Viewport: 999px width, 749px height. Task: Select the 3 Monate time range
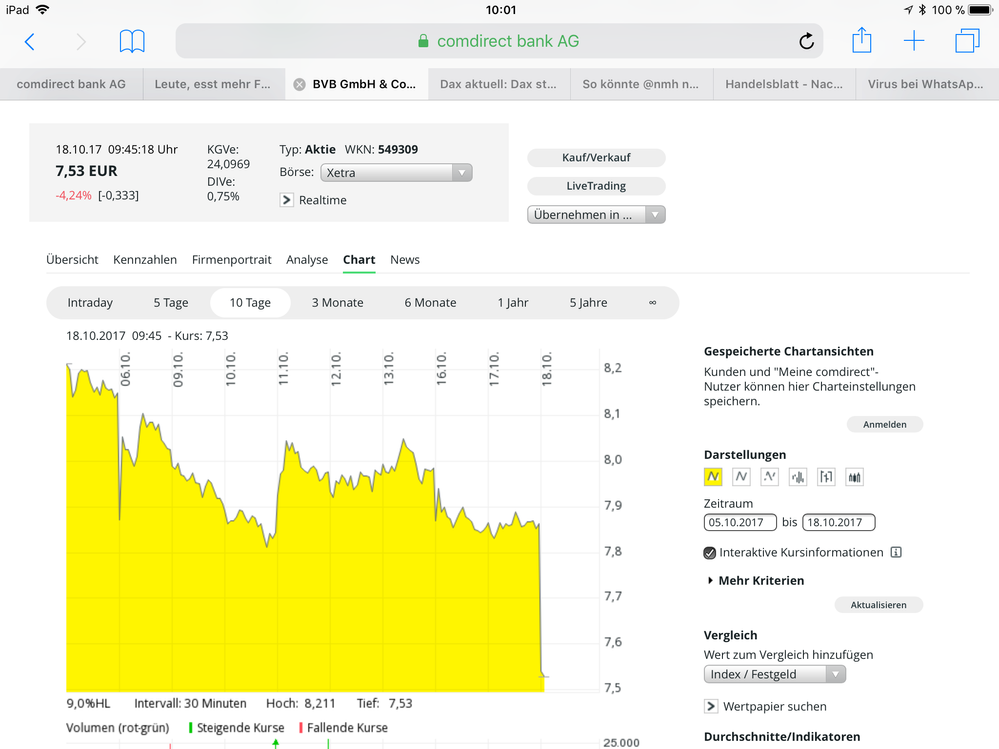click(337, 302)
